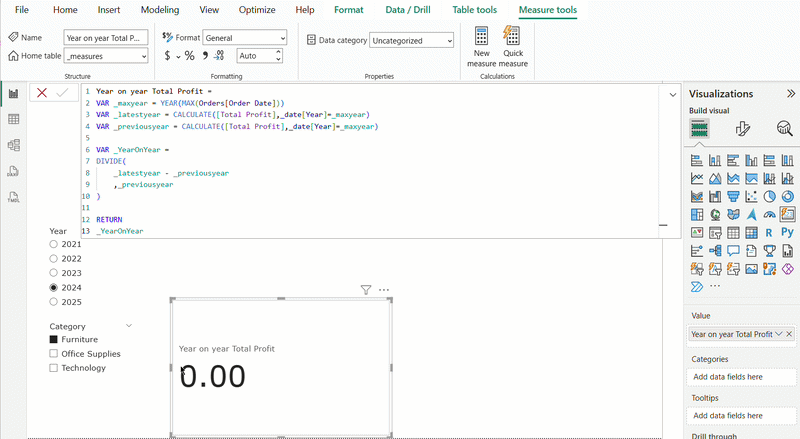This screenshot has width=800, height=439.
Task: Select the Power Apps visual
Action: [787, 269]
